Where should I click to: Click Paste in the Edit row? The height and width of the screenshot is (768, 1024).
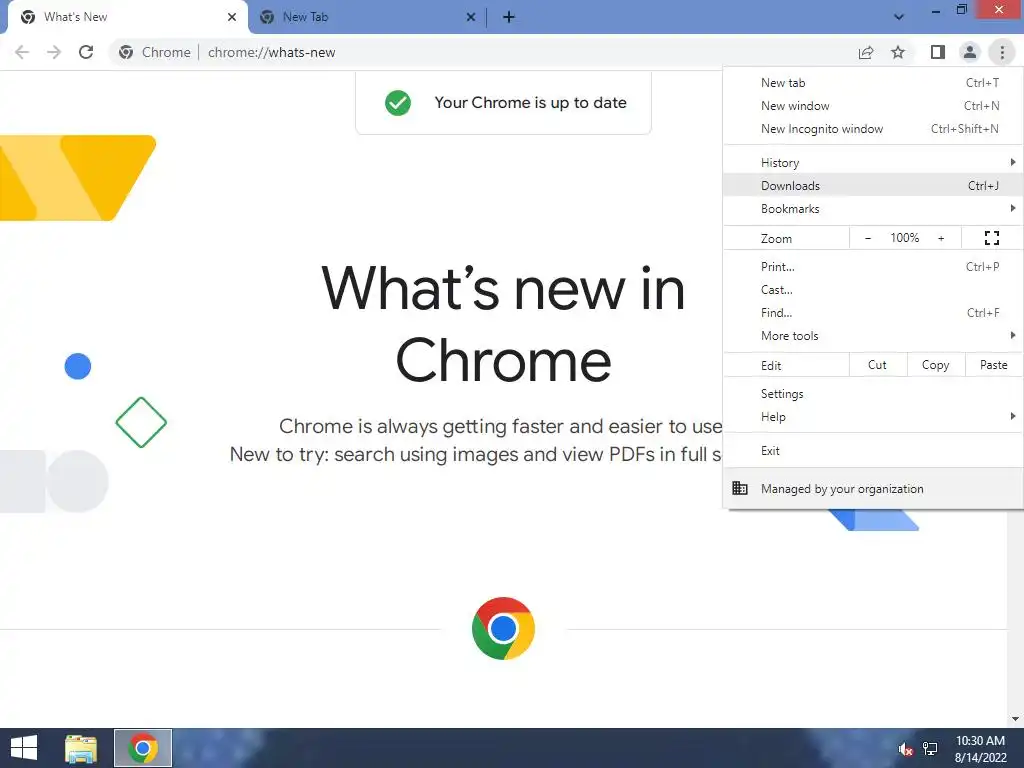click(x=994, y=365)
